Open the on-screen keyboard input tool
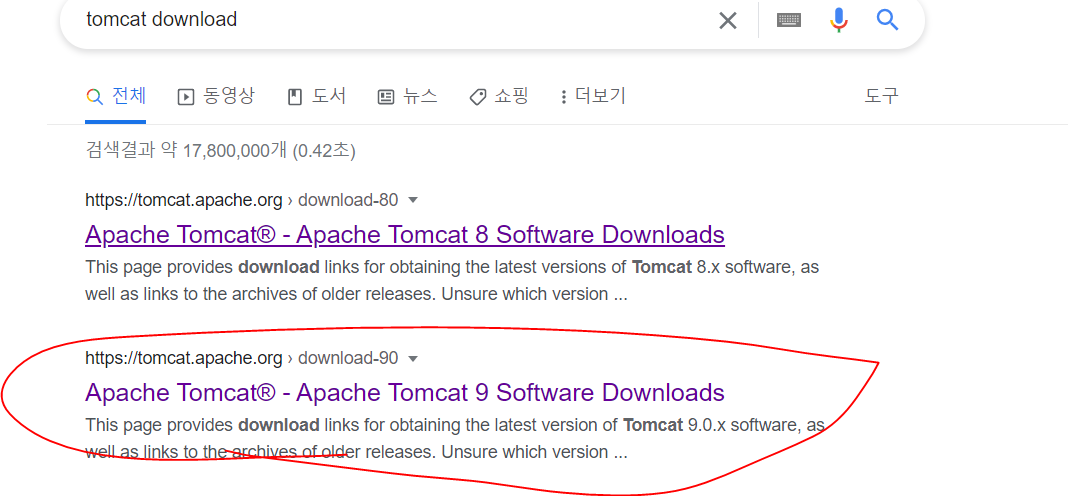This screenshot has height=496, width=1068. click(x=789, y=20)
